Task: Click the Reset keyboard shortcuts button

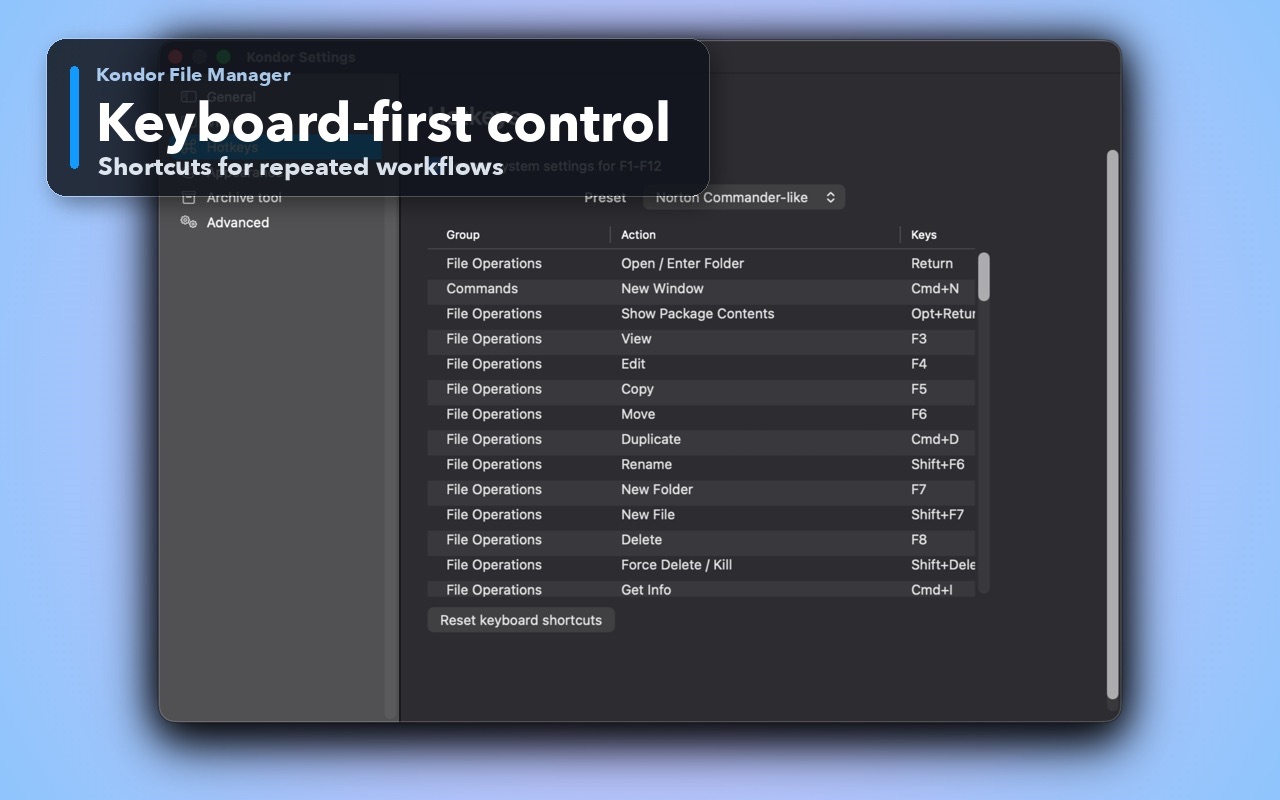Action: [x=521, y=620]
